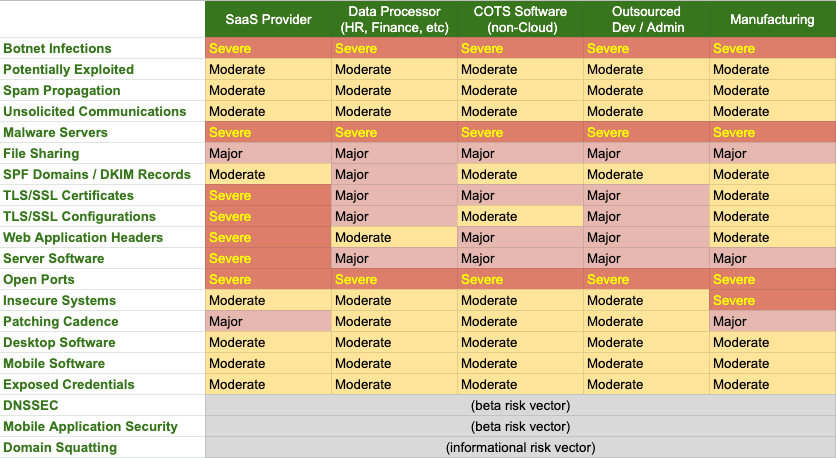
Task: Select the SPF Domains / DKIM Records label
Action: click(97, 174)
